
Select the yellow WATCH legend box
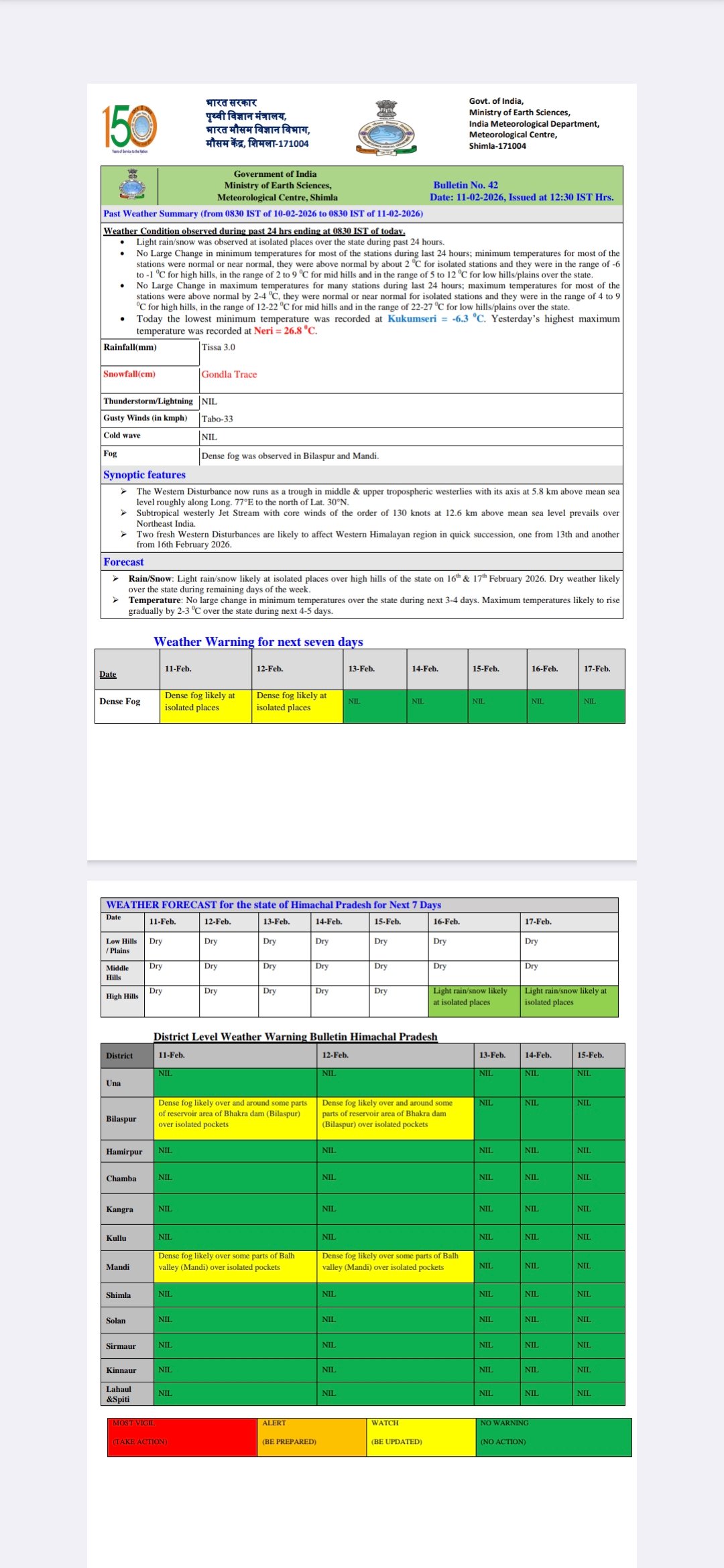click(420, 1437)
